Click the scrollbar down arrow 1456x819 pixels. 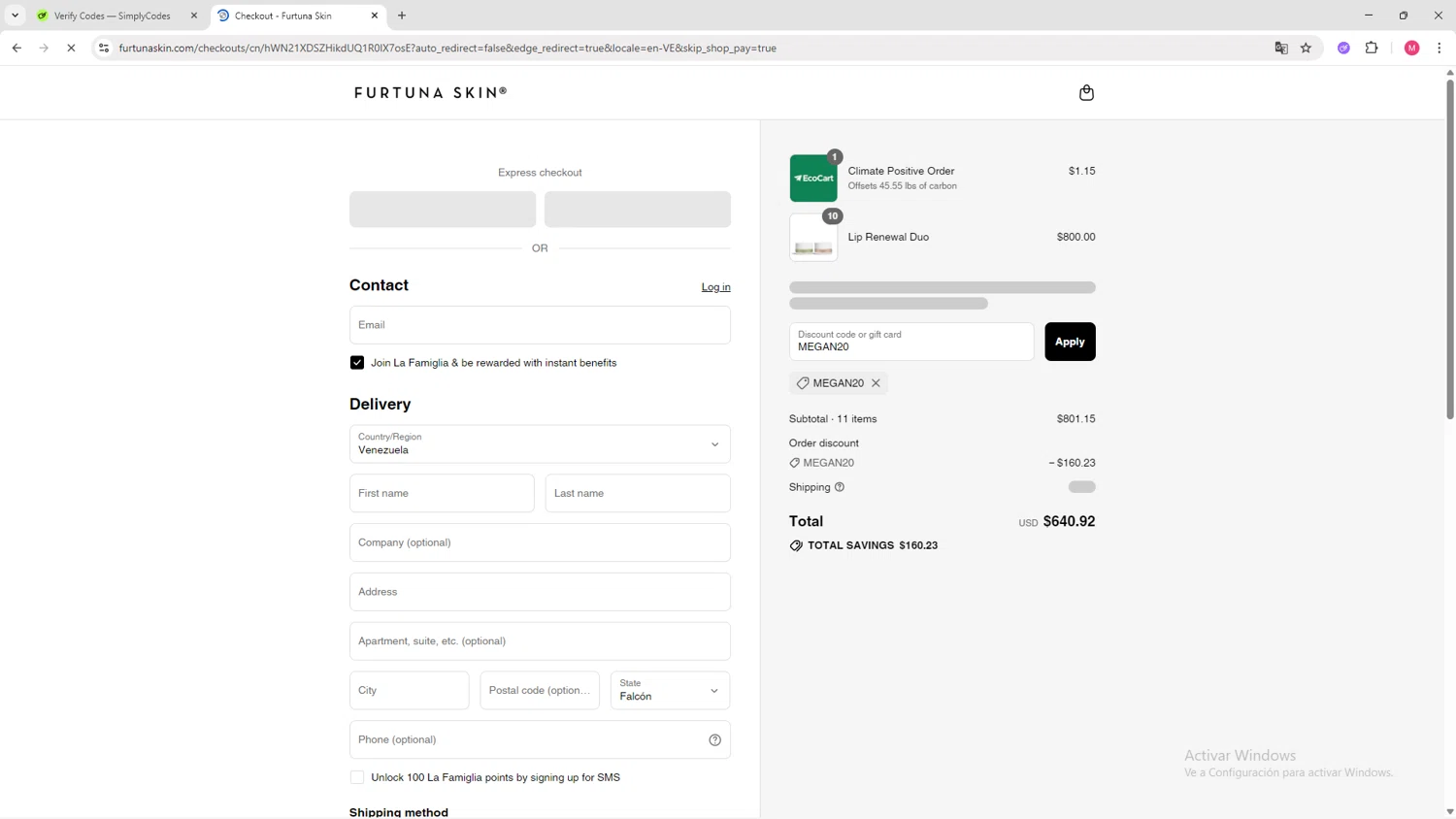[x=1449, y=812]
